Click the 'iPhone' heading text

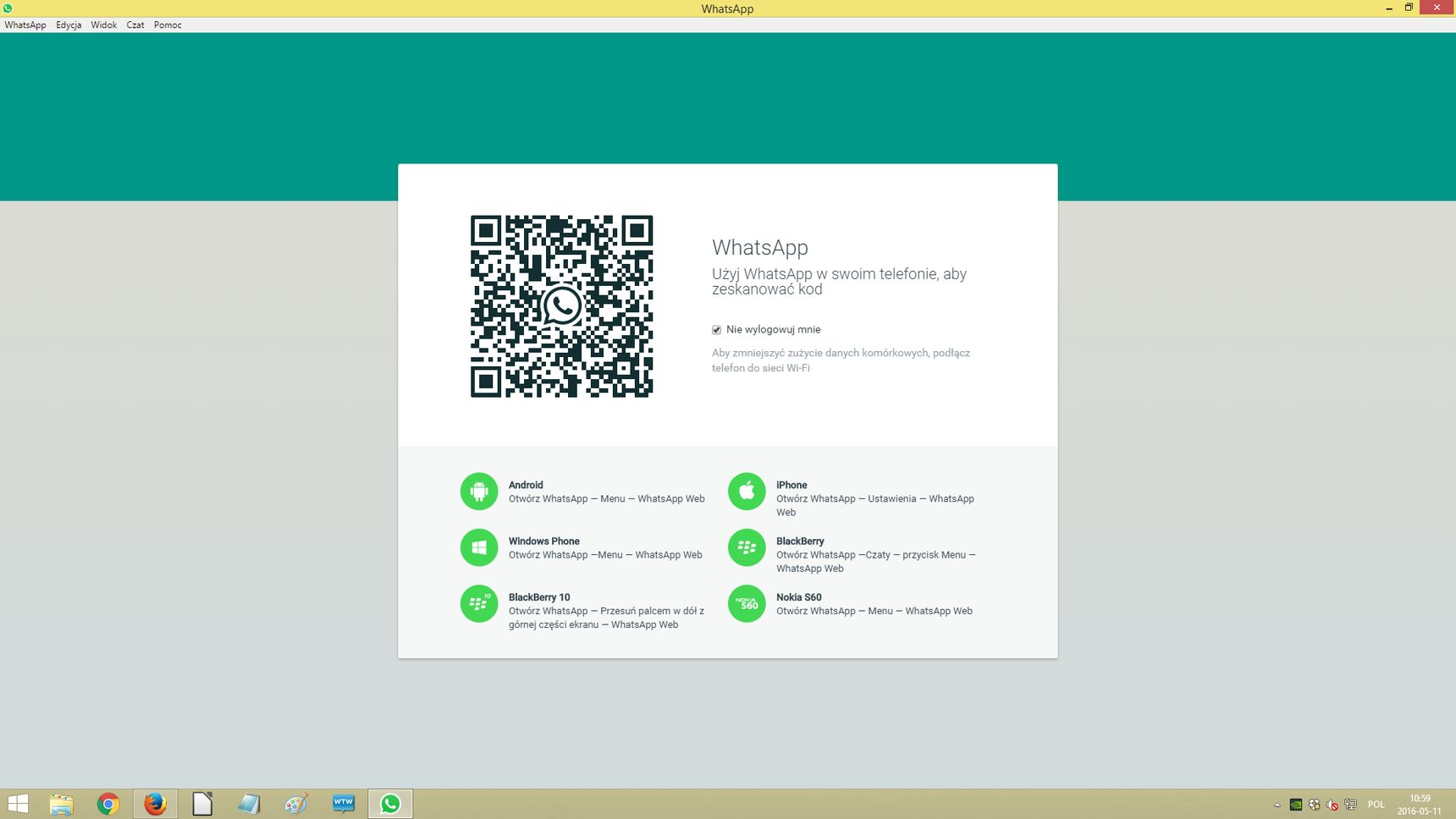[791, 485]
